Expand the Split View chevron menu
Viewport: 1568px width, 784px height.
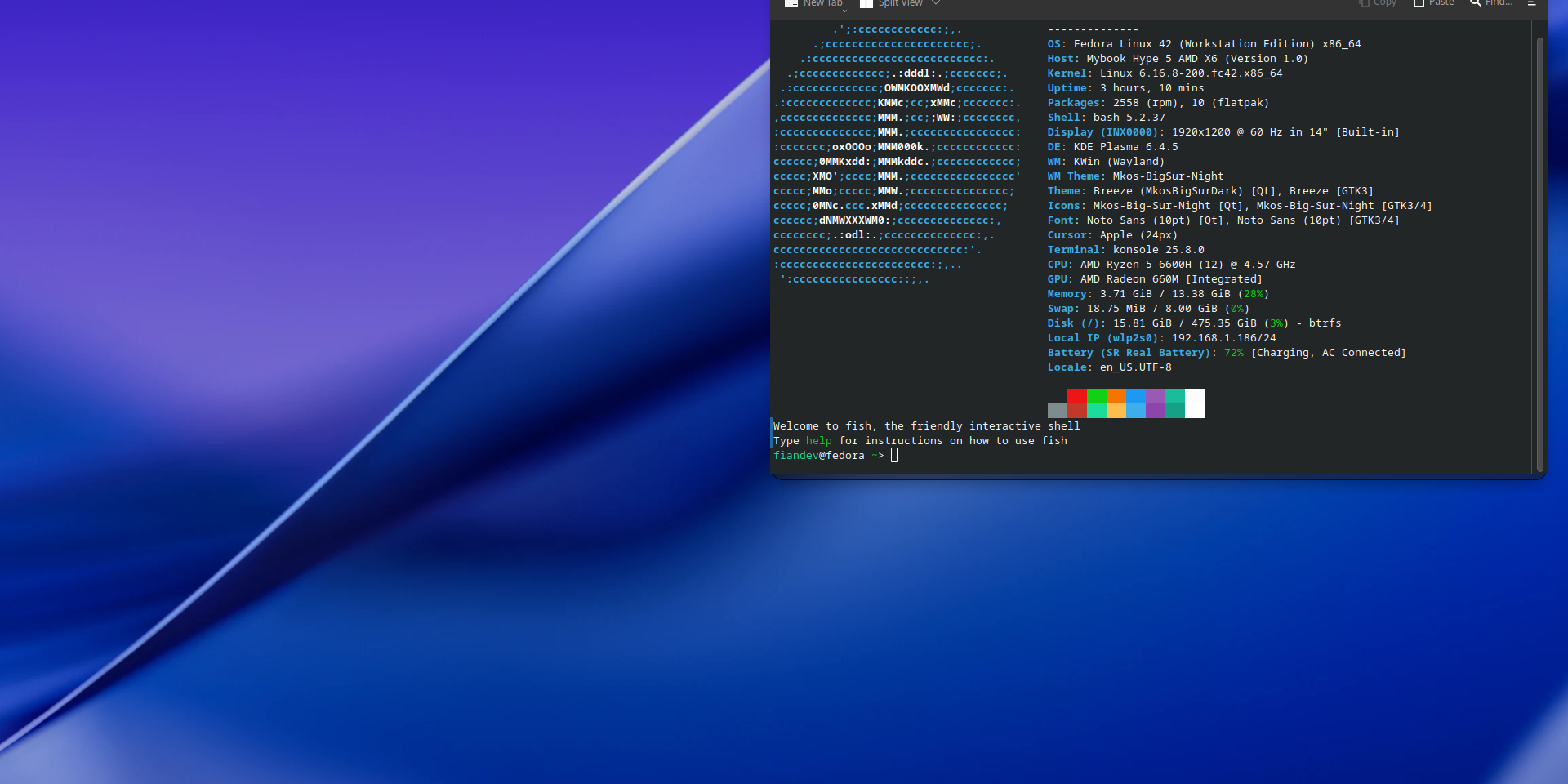[x=936, y=3]
